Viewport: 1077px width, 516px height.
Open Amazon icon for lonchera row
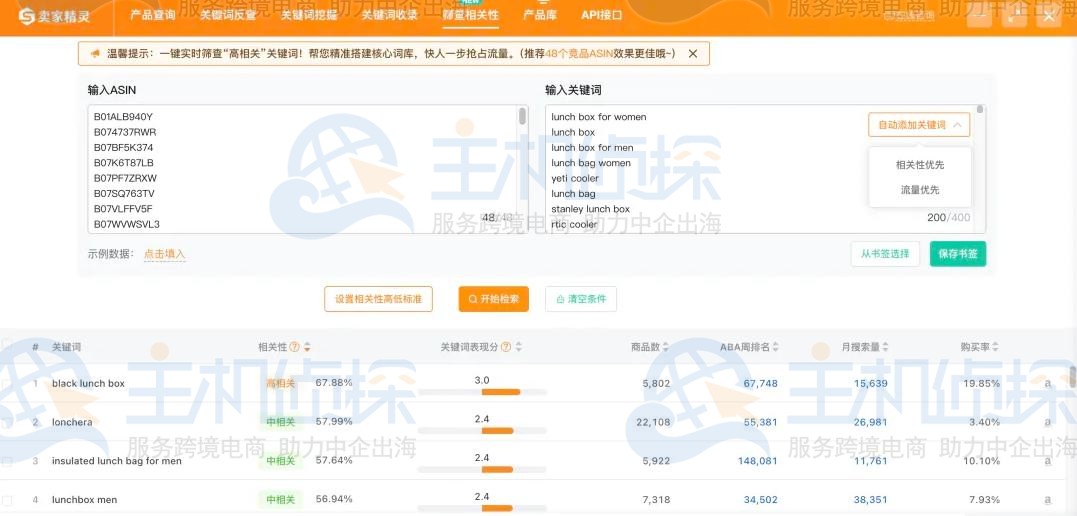click(x=1047, y=422)
